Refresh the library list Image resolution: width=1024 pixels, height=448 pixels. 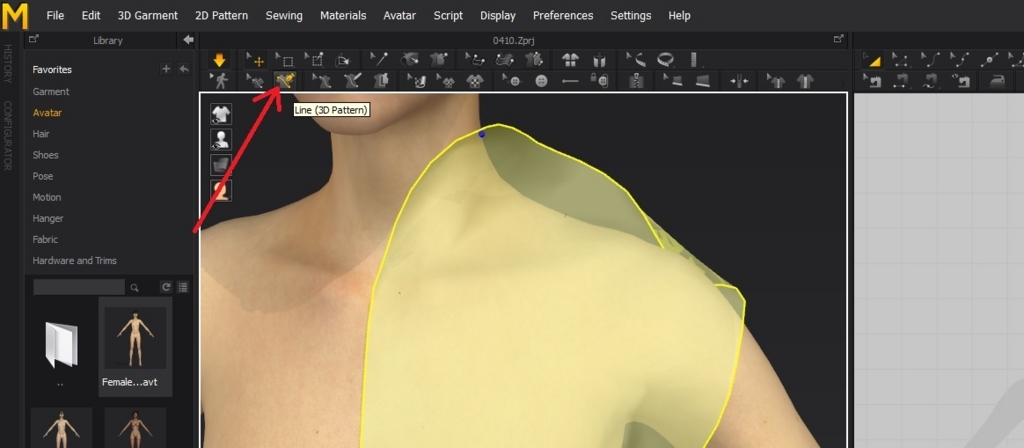point(166,287)
